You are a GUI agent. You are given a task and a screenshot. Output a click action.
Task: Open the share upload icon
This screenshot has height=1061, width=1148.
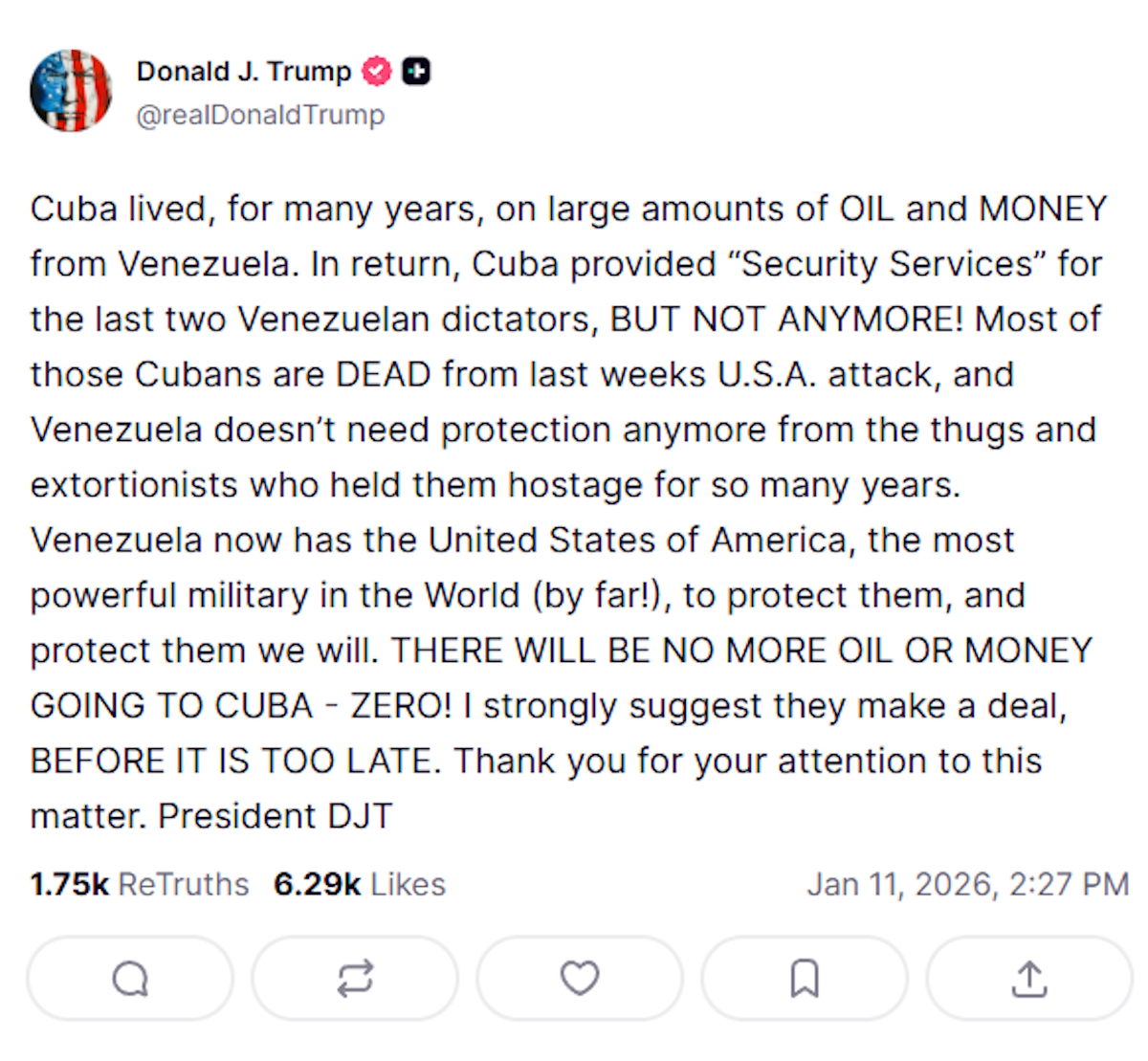coord(1029,979)
